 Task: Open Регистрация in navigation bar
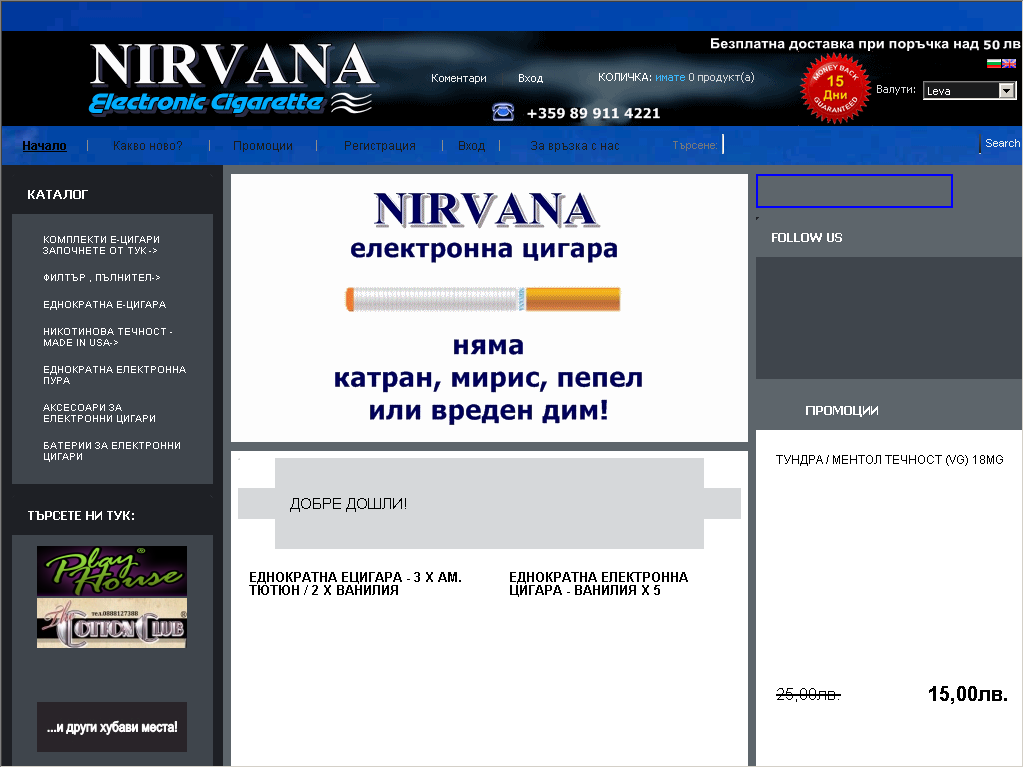(x=379, y=146)
